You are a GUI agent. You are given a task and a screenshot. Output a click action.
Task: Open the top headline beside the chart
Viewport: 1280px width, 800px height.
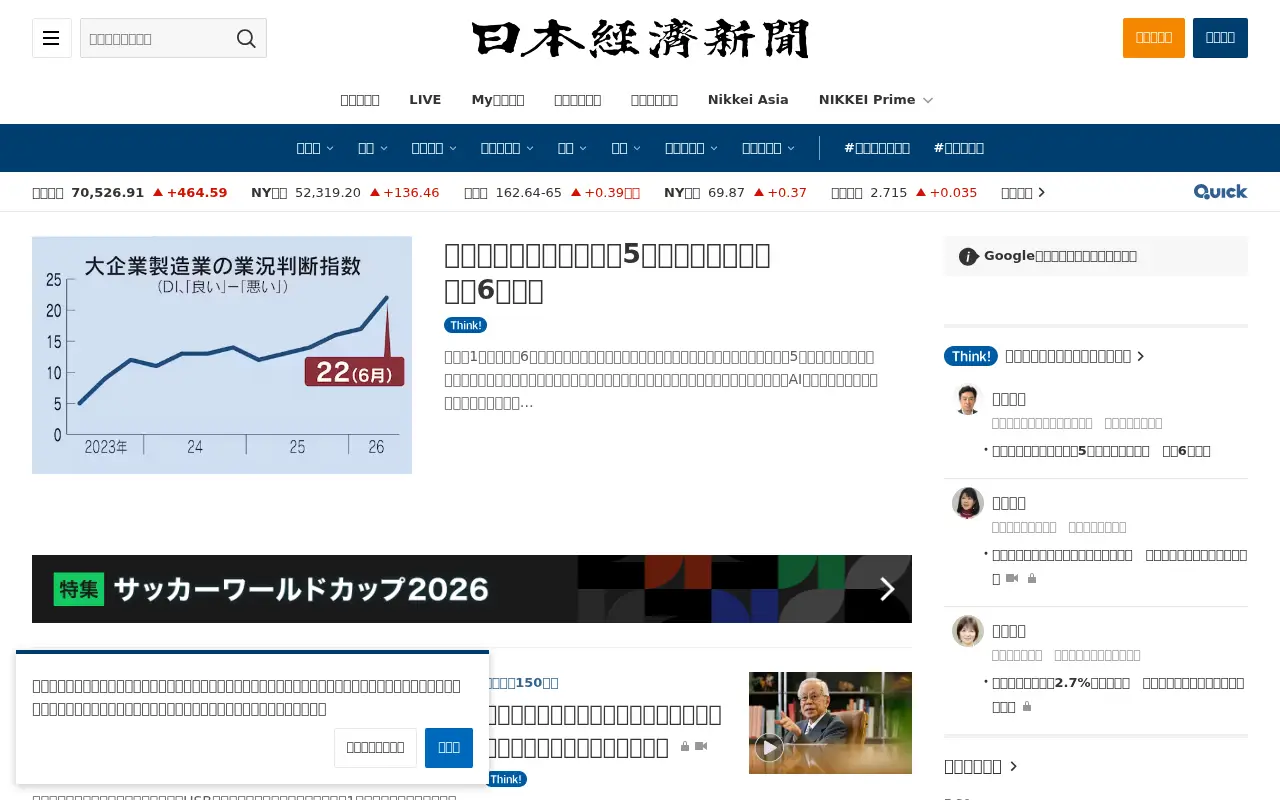pyautogui.click(x=607, y=272)
